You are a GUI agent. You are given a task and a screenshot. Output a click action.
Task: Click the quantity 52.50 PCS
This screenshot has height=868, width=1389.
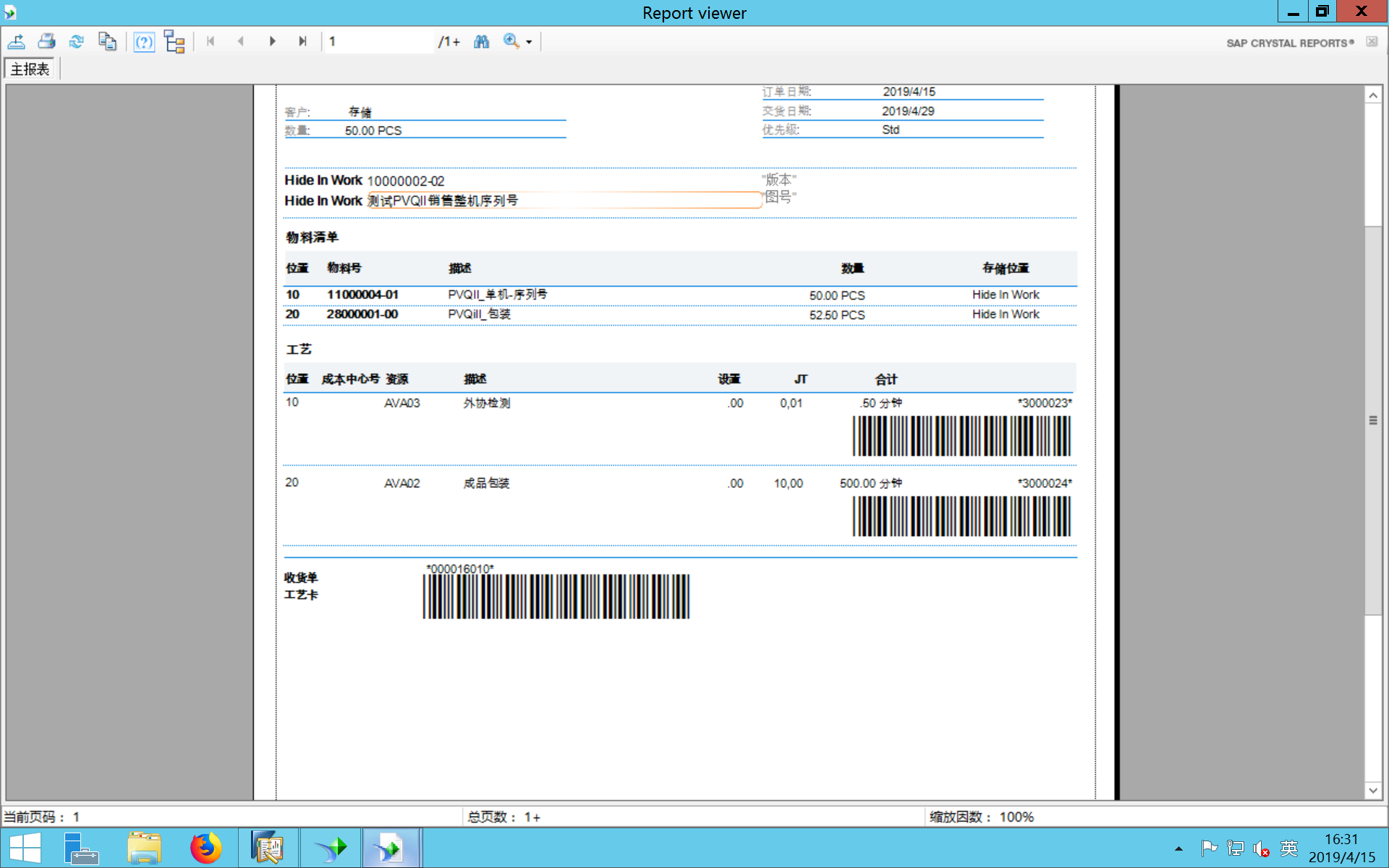pyautogui.click(x=837, y=315)
